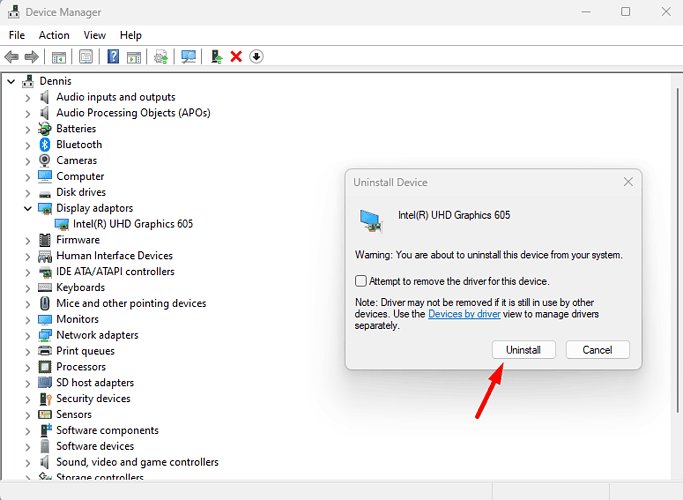The height and width of the screenshot is (500, 683).
Task: Expand the Network adapters category
Action: point(28,335)
